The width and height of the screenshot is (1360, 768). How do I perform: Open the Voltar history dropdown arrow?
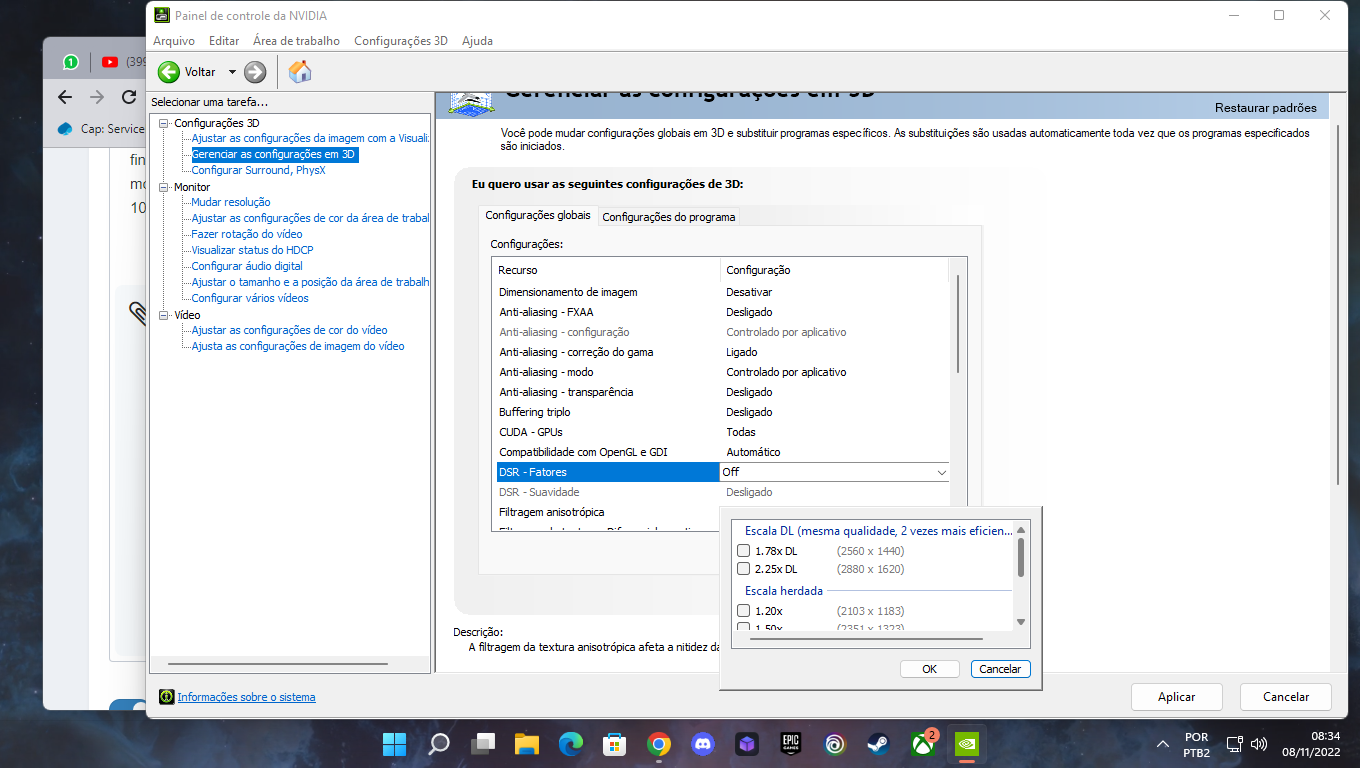[x=232, y=72]
